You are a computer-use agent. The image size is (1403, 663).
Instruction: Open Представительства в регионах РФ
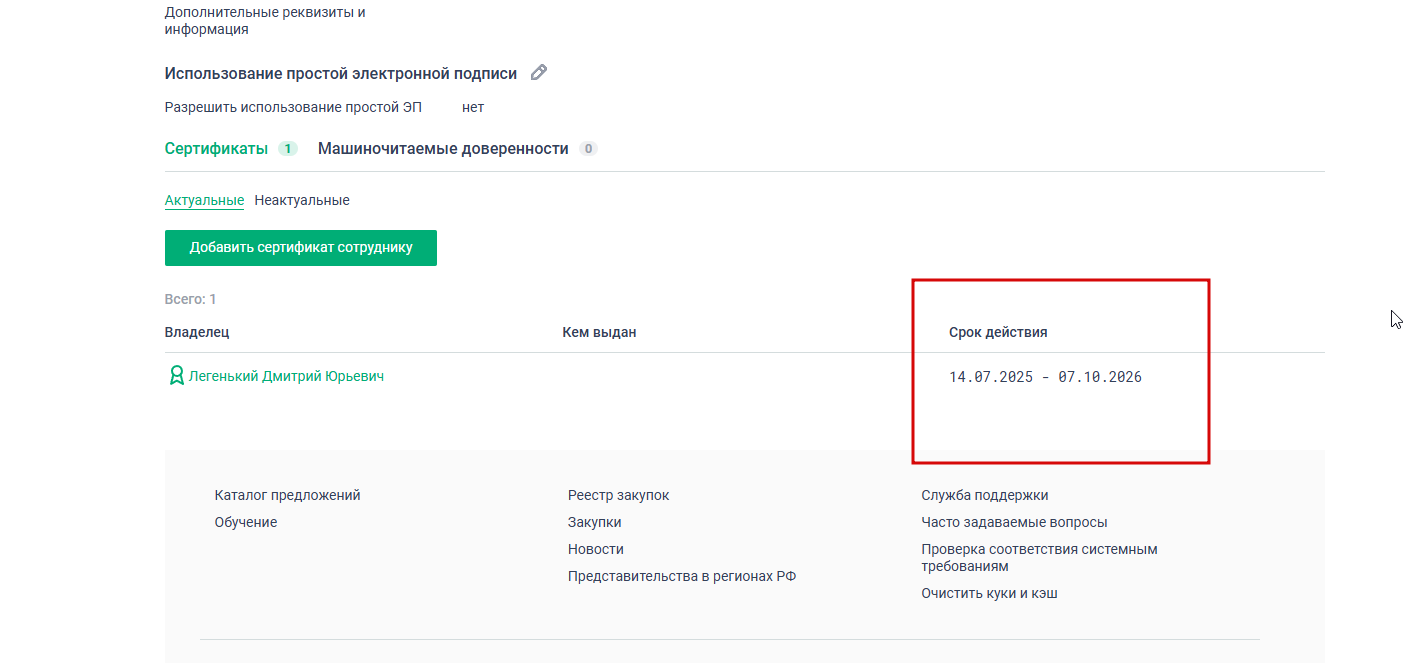[681, 576]
